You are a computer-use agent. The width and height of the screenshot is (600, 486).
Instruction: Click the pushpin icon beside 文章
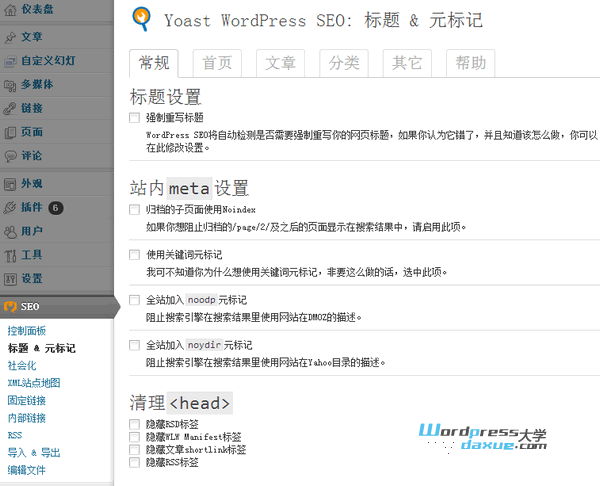click(x=10, y=37)
